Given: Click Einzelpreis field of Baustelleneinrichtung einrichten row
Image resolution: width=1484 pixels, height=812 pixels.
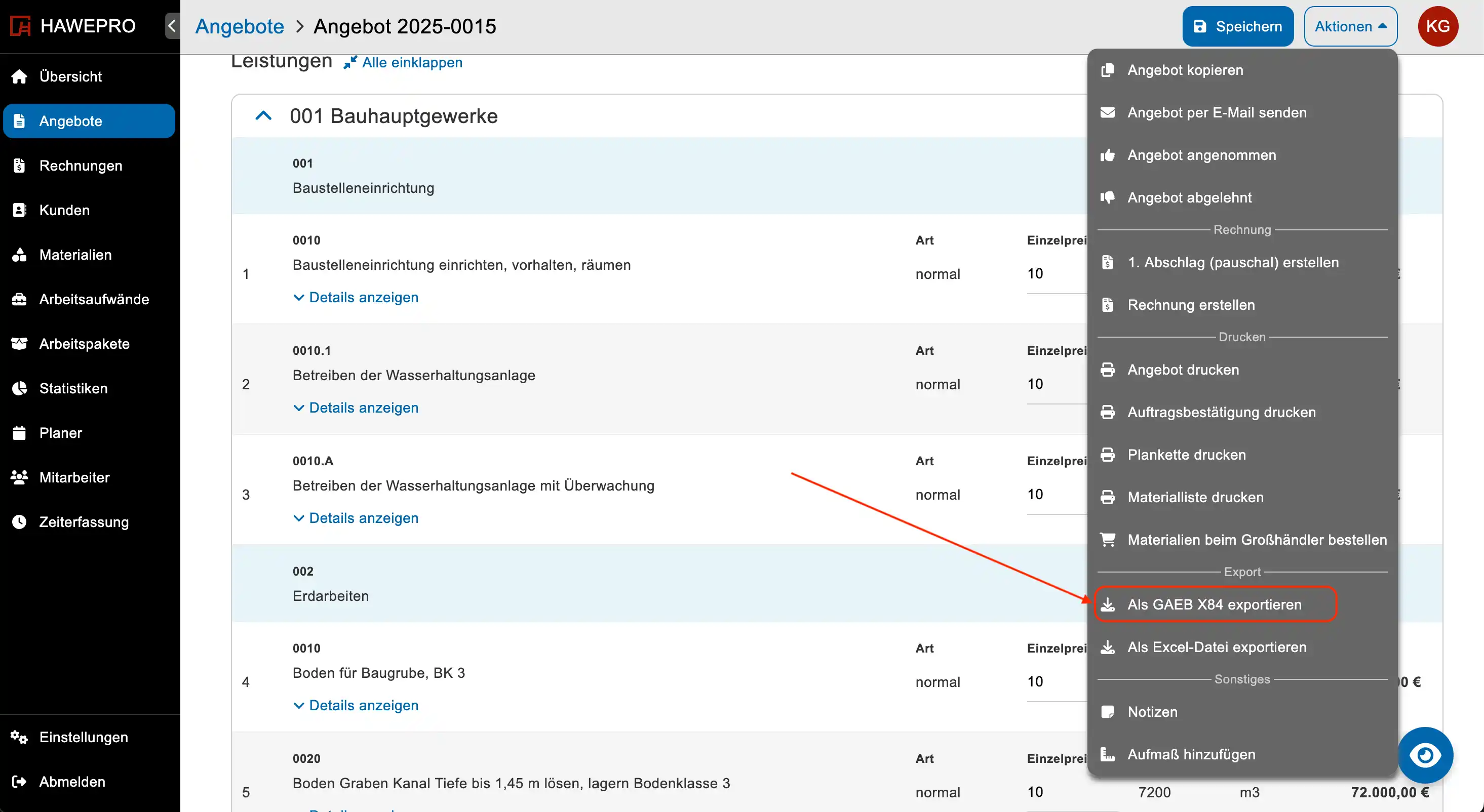Looking at the screenshot, I should coord(1057,273).
